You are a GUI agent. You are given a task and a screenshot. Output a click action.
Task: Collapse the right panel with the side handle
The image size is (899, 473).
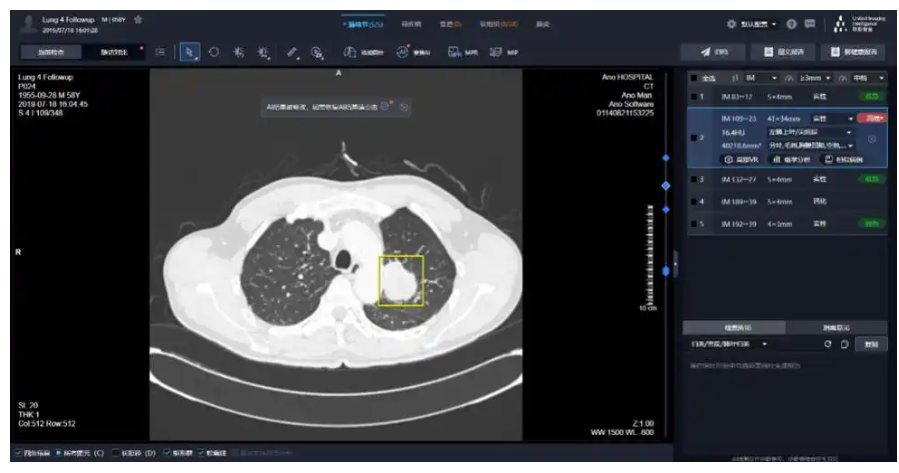[x=675, y=264]
